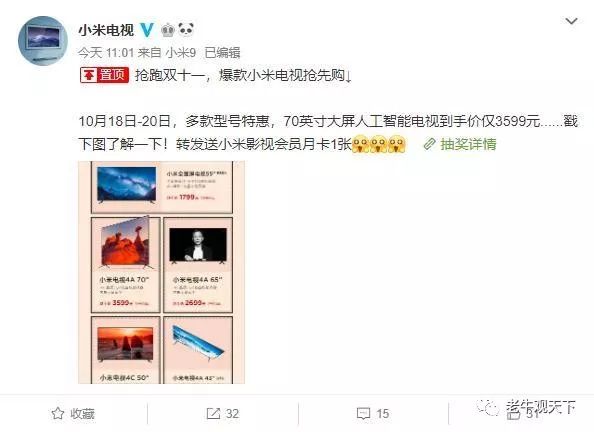
Task: Open the 小米电视 profile avatar
Action: coord(43,41)
